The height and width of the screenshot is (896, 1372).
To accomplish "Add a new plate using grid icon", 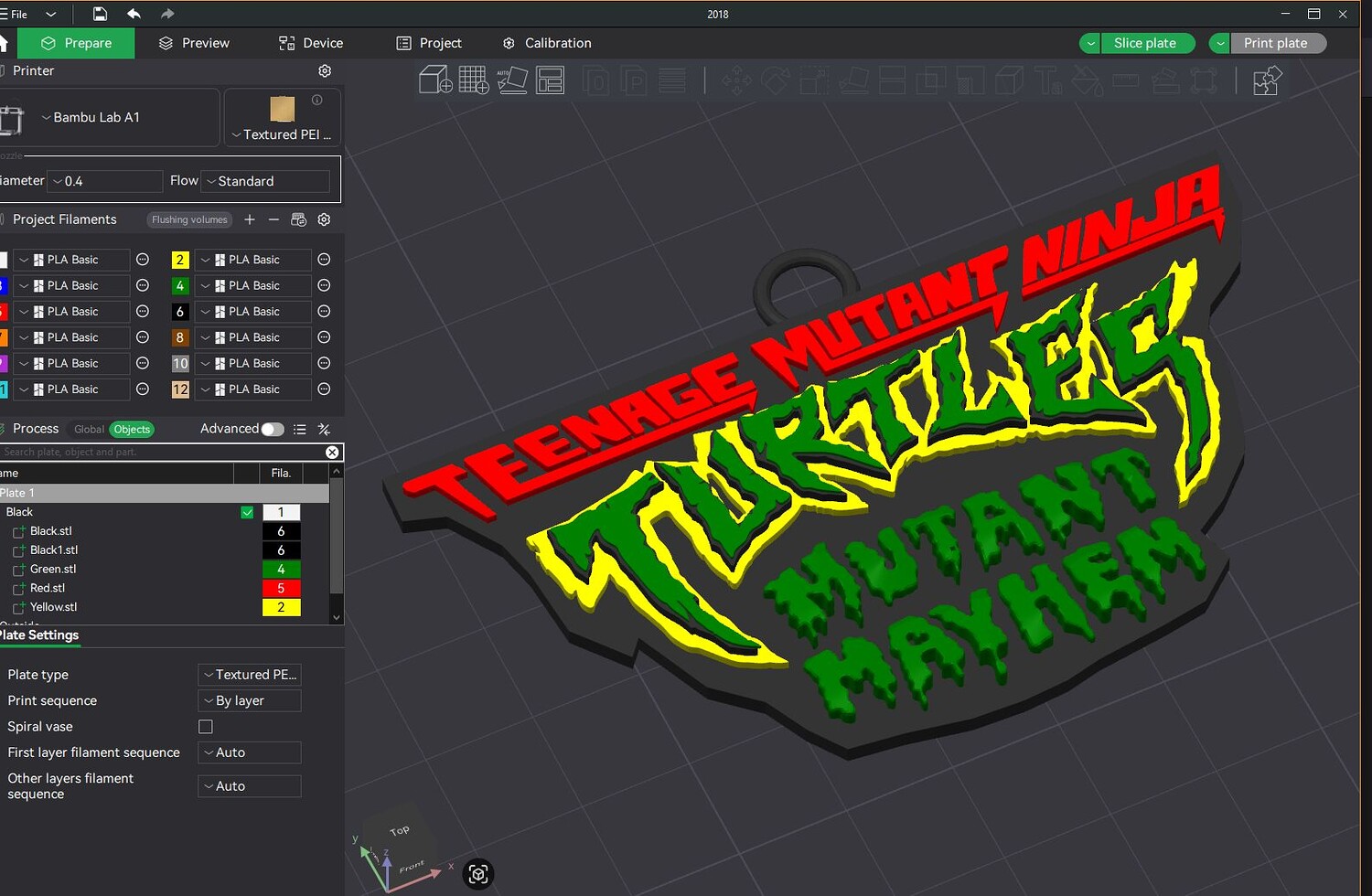I will point(474,80).
